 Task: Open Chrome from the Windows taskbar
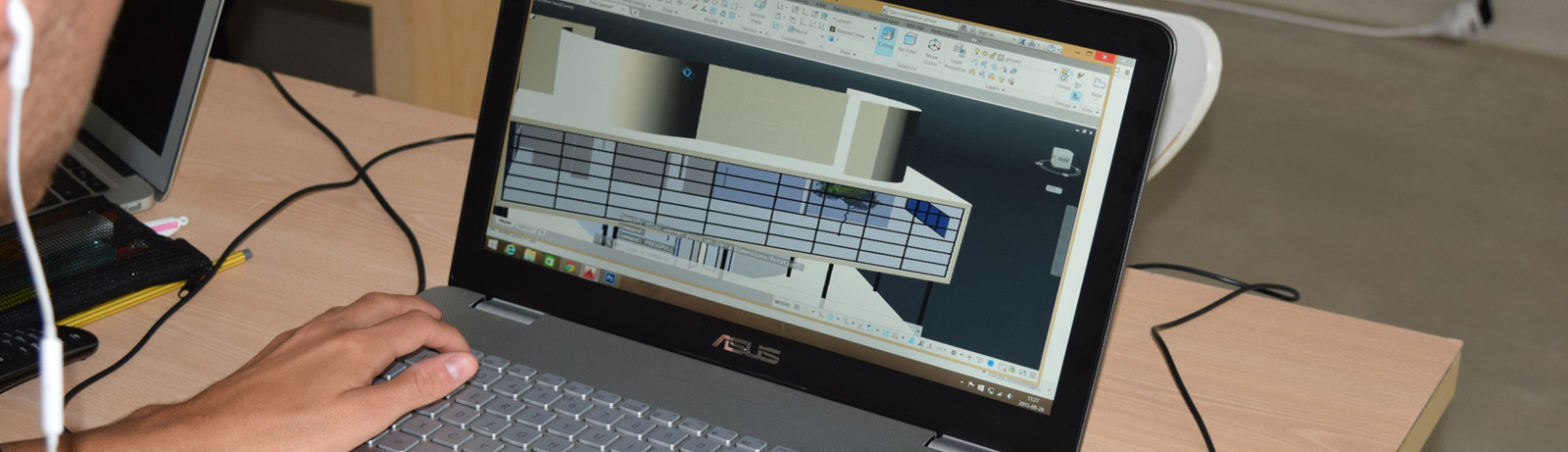[x=568, y=267]
